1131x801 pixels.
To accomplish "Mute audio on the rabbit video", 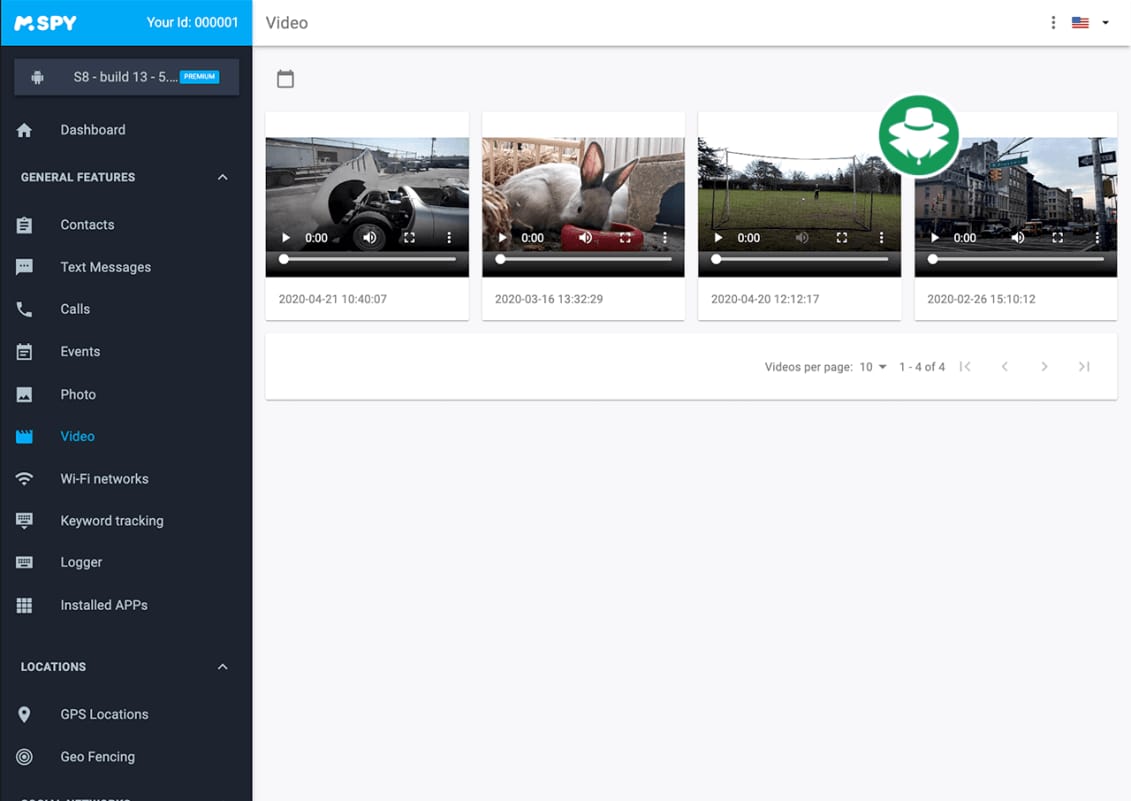I will [585, 238].
